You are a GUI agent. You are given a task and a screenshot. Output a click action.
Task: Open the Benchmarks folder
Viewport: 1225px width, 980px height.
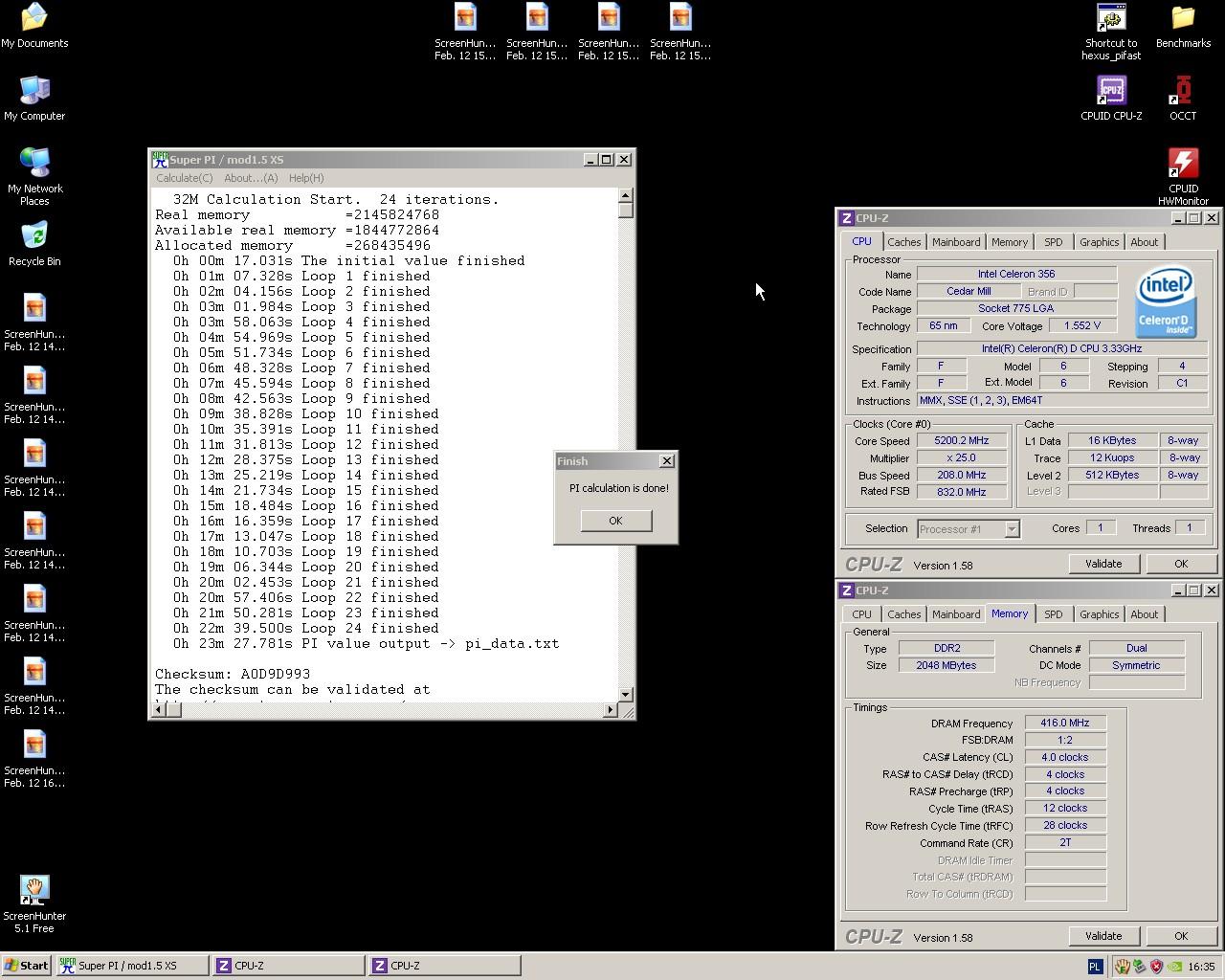pos(1183,25)
